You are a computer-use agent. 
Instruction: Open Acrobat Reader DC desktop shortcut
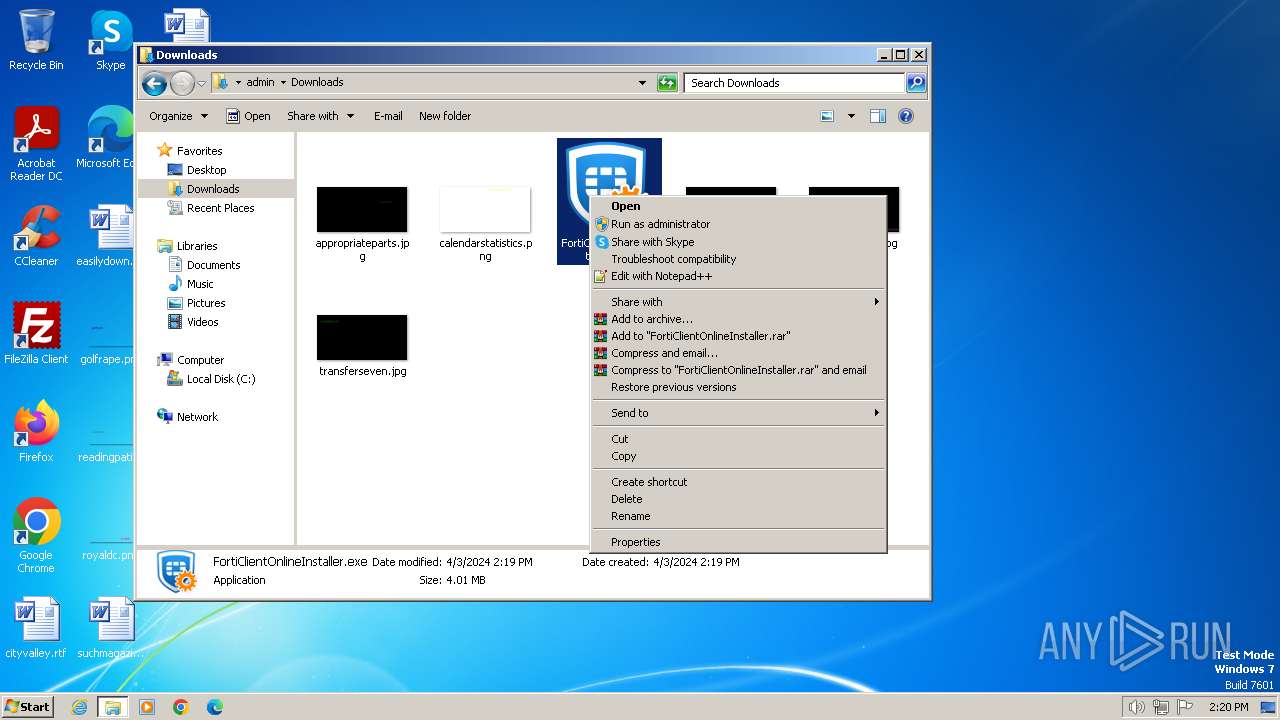pyautogui.click(x=36, y=145)
